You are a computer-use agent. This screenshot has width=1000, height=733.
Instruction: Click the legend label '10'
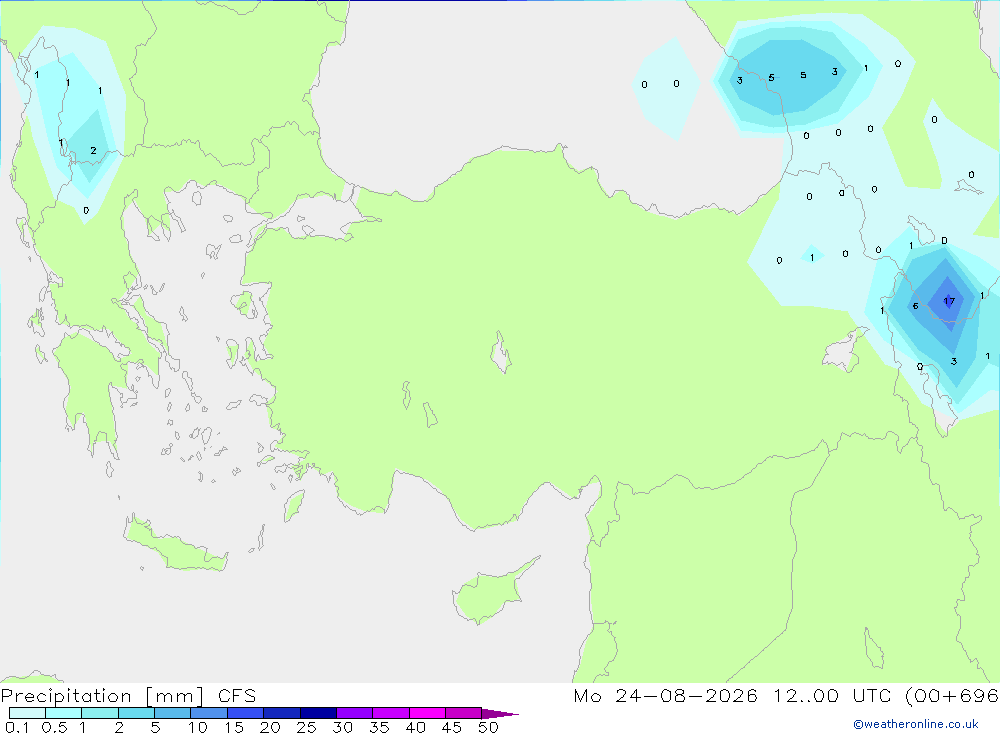pos(198,727)
